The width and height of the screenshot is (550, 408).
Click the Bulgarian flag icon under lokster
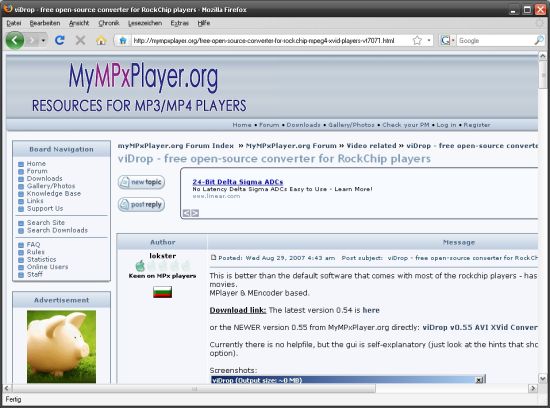tap(162, 292)
